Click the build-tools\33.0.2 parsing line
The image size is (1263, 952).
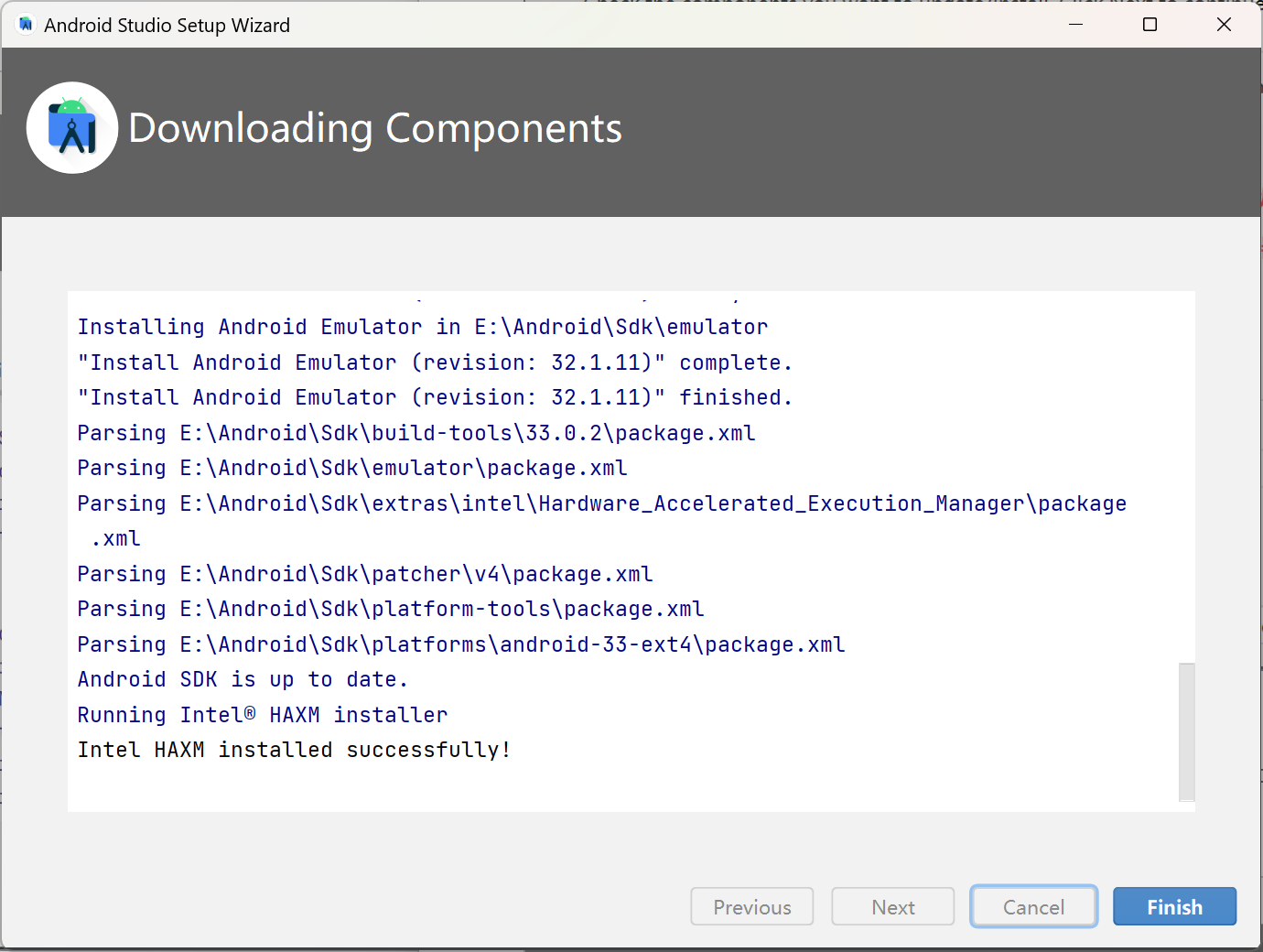coord(416,433)
